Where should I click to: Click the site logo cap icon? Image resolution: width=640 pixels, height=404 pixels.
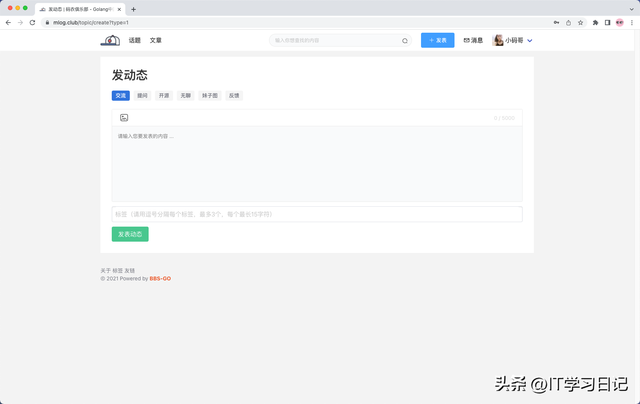coord(110,40)
